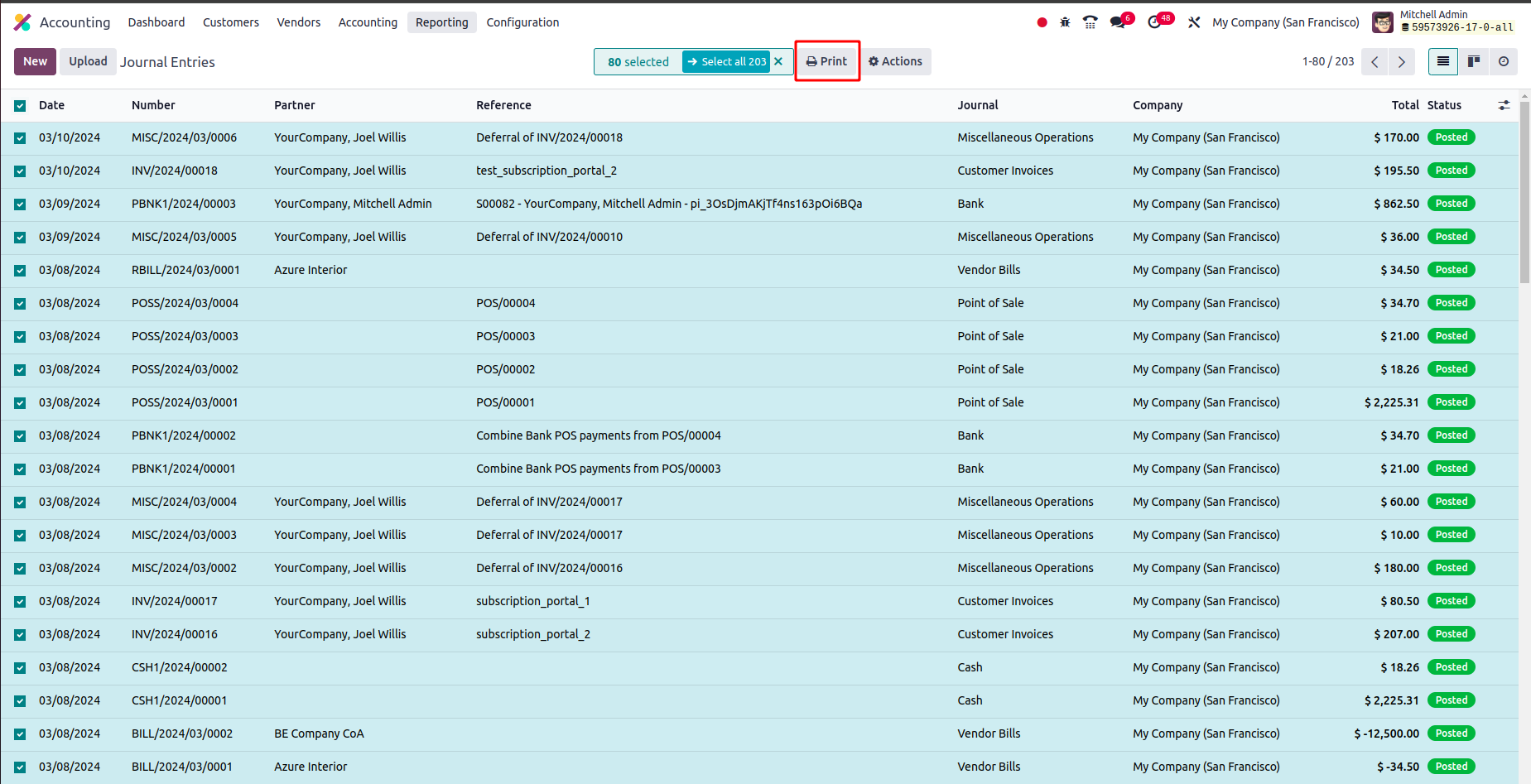This screenshot has height=784, width=1531.
Task: Switch to list view
Action: (x=1442, y=61)
